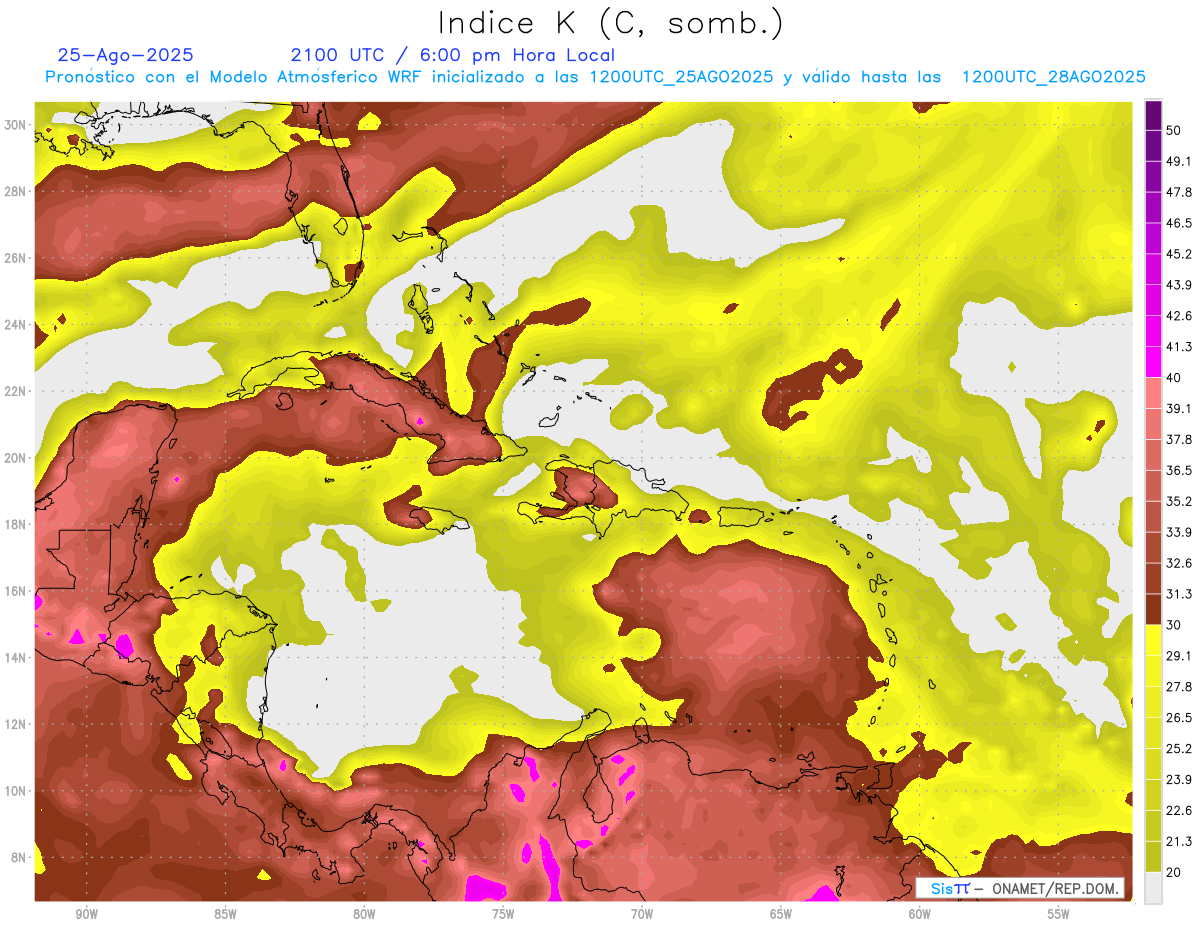Click the colorbar label '39.1'
1200x927 pixels.
[x=1178, y=408]
